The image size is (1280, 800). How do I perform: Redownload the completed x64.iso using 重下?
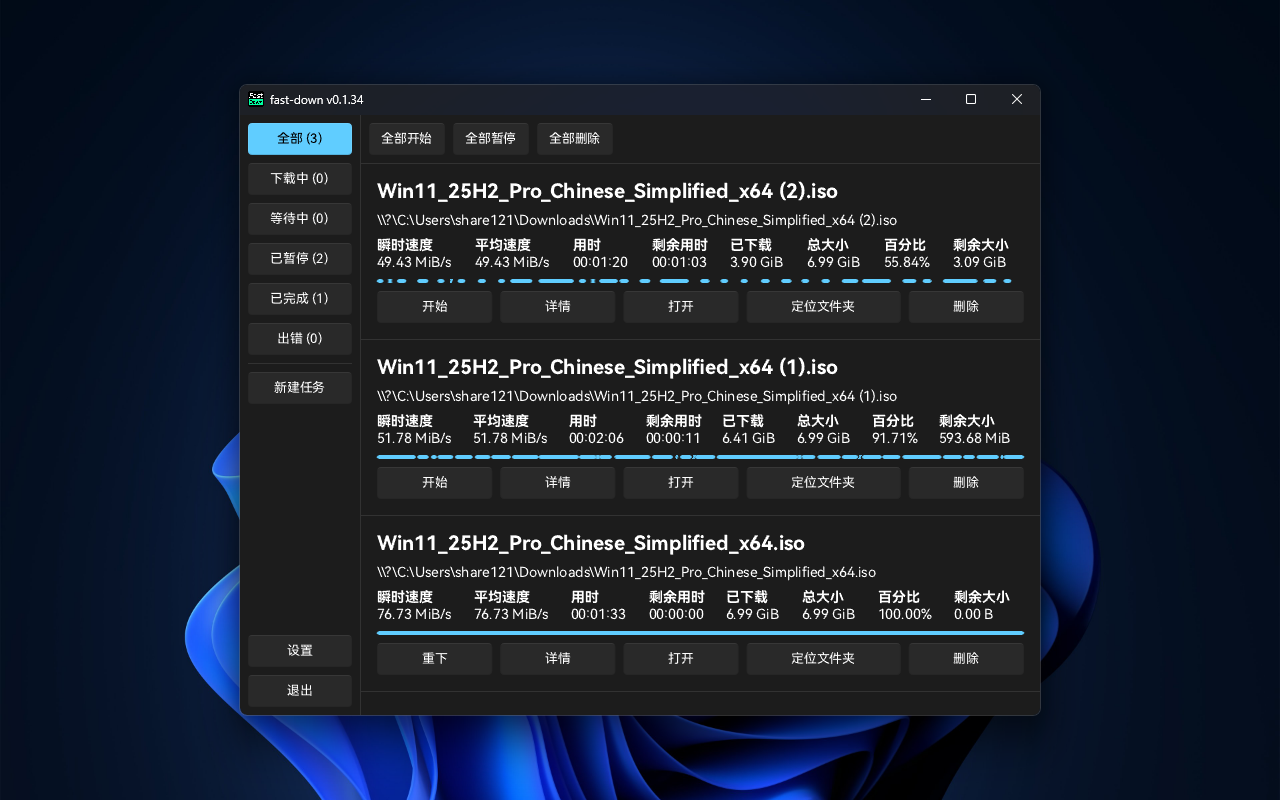click(x=434, y=658)
